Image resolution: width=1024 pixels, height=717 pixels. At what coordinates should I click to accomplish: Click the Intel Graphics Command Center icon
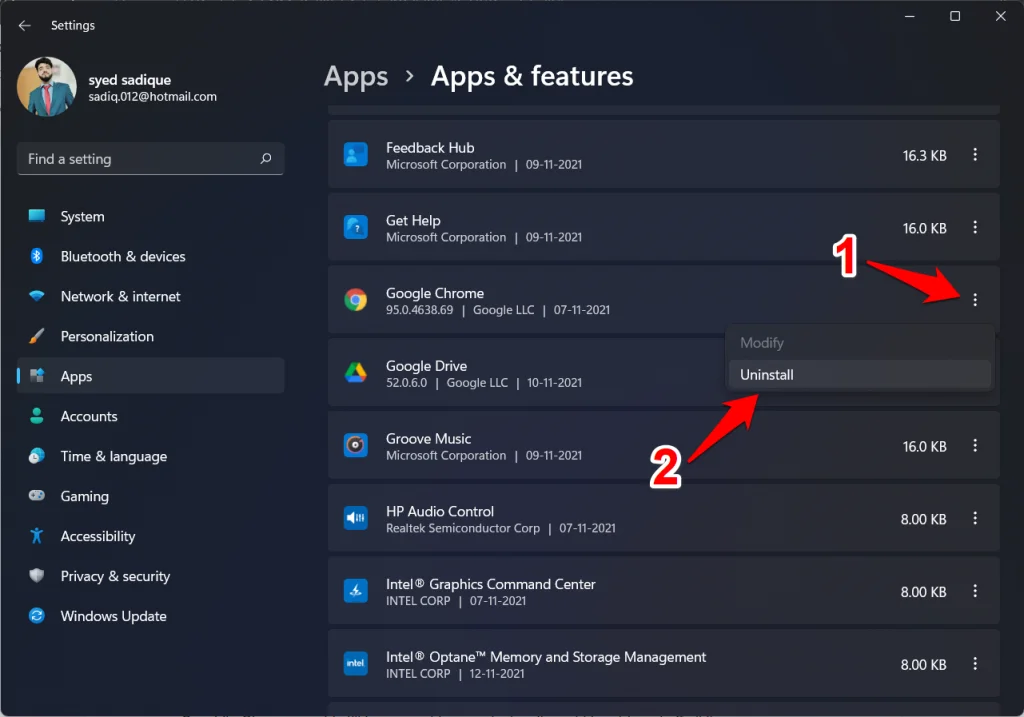356,591
